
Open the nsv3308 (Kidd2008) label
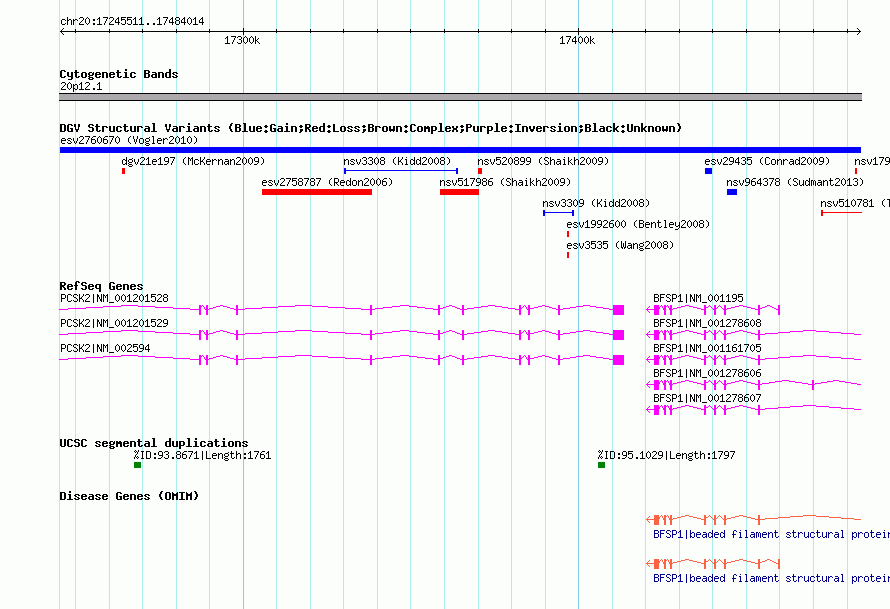(397, 161)
